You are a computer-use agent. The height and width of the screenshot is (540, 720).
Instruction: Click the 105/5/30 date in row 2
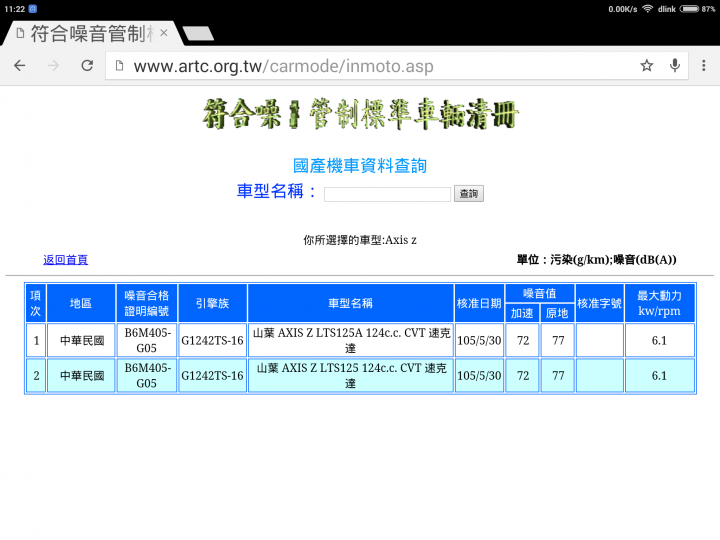point(479,376)
